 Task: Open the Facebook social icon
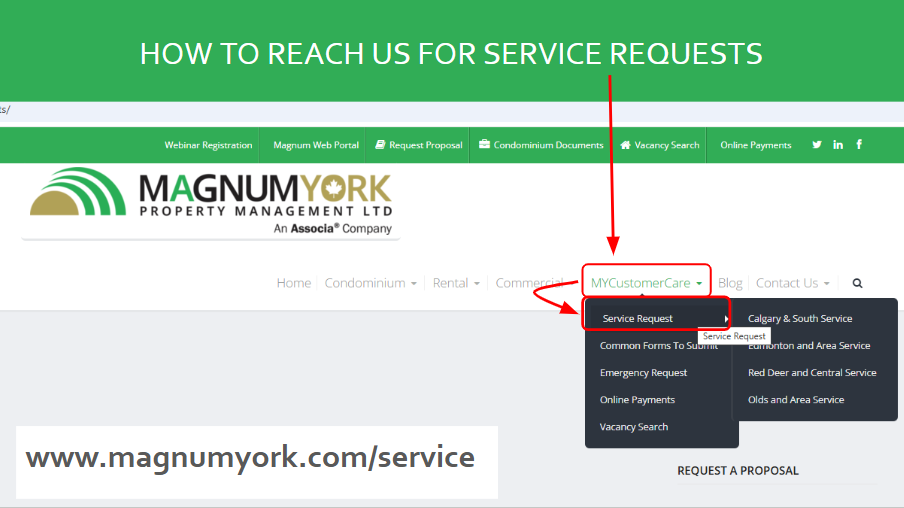coord(859,145)
